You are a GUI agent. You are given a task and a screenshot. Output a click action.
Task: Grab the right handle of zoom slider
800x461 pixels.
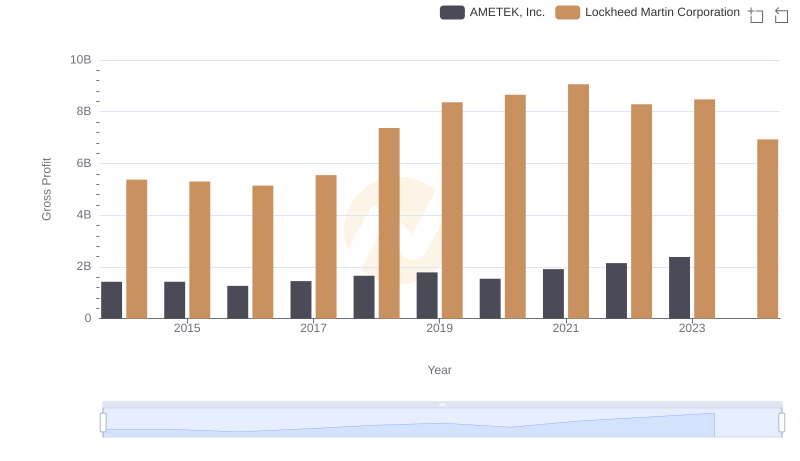point(781,423)
